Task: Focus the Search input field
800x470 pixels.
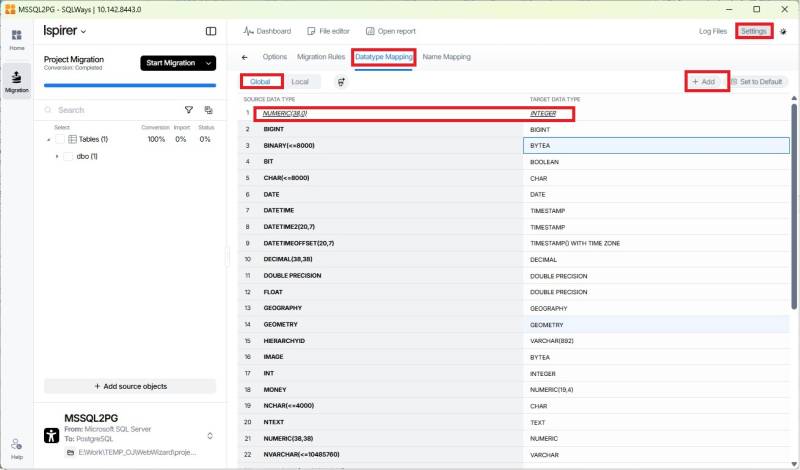Action: pyautogui.click(x=110, y=110)
